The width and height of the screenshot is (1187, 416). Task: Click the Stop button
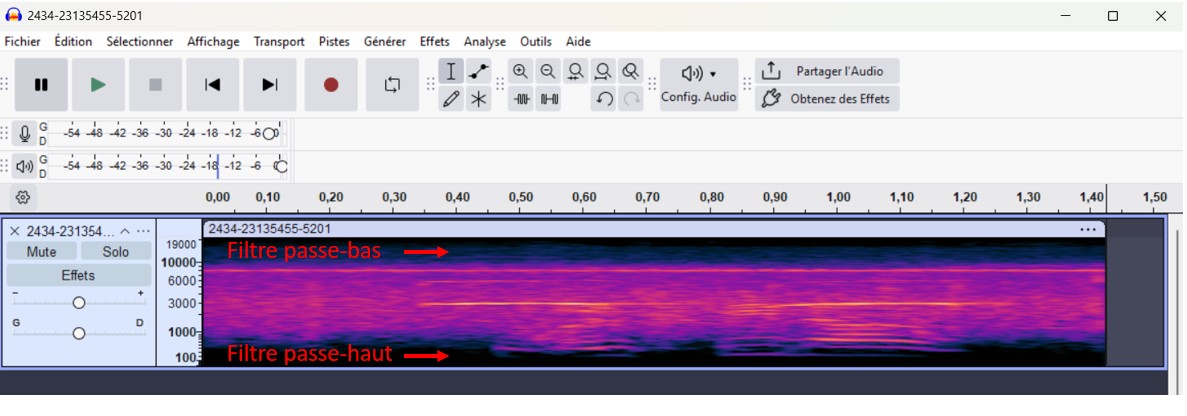coord(155,85)
